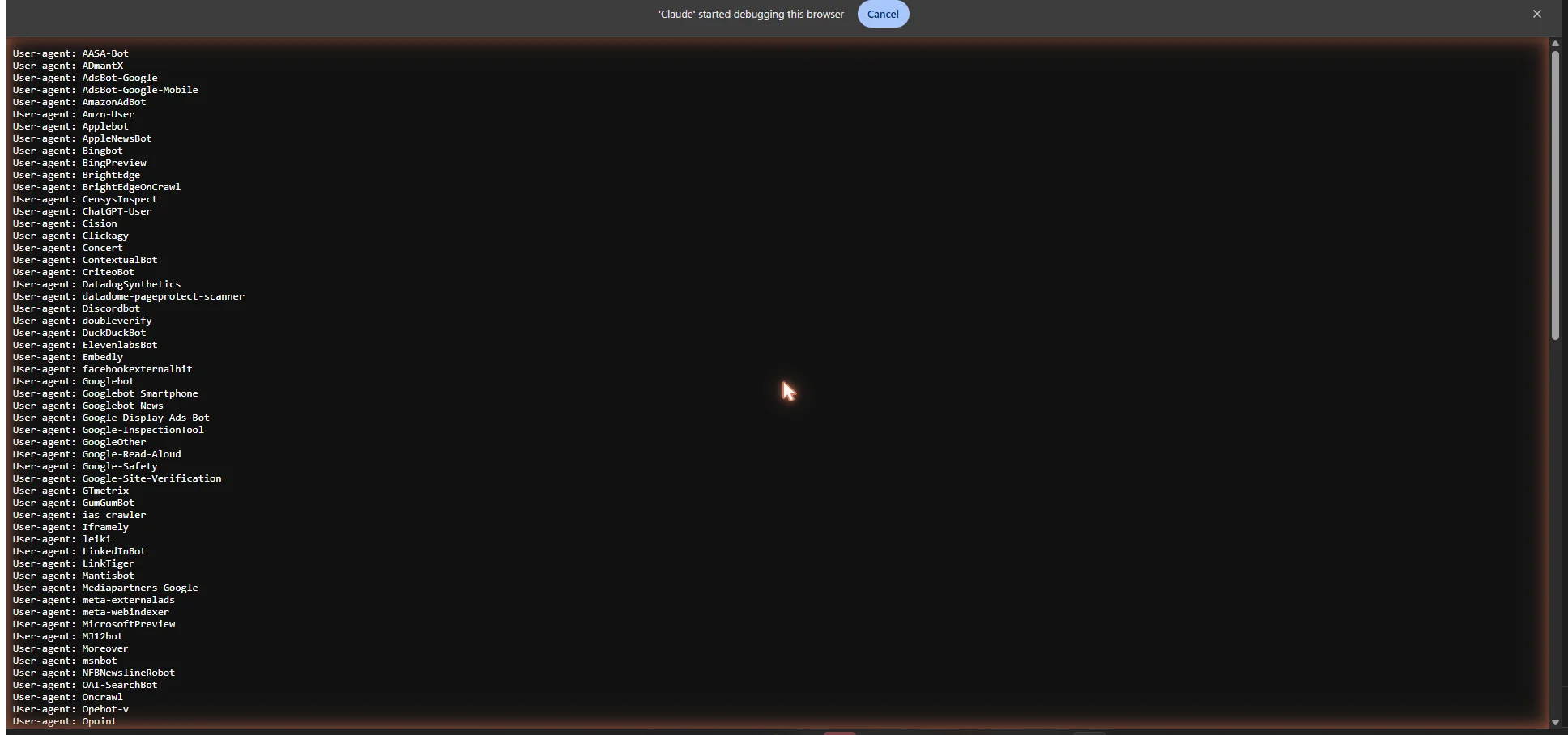1568x735 pixels.
Task: Click the 'Mediapartners-Google' line
Action: click(x=105, y=588)
